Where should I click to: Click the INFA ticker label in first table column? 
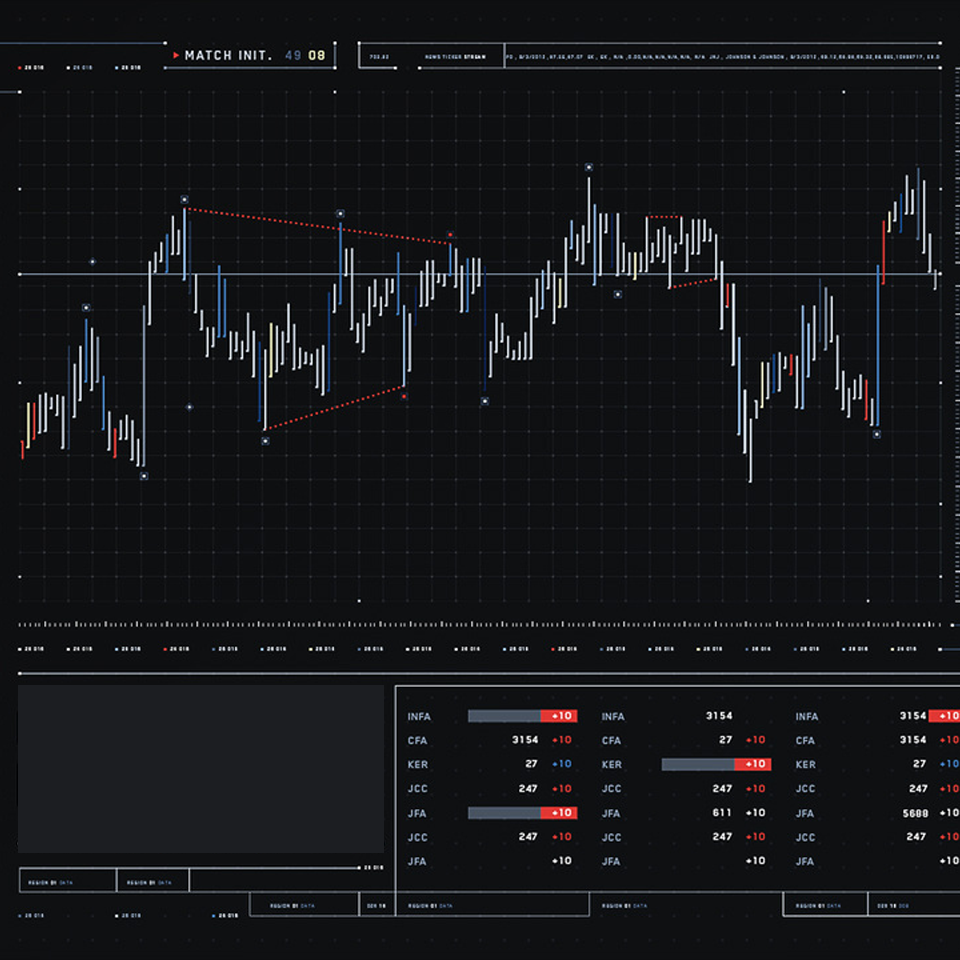[419, 716]
